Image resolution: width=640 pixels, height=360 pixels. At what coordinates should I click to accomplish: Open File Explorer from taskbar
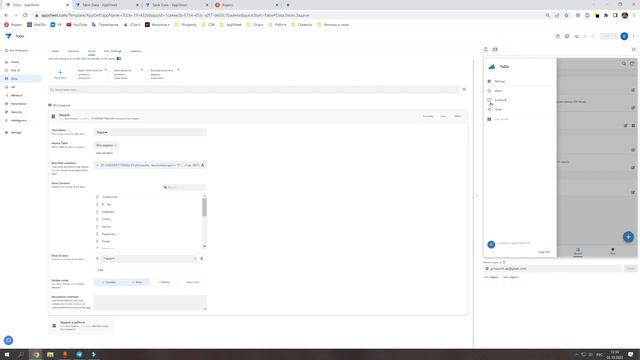pyautogui.click(x=50, y=354)
